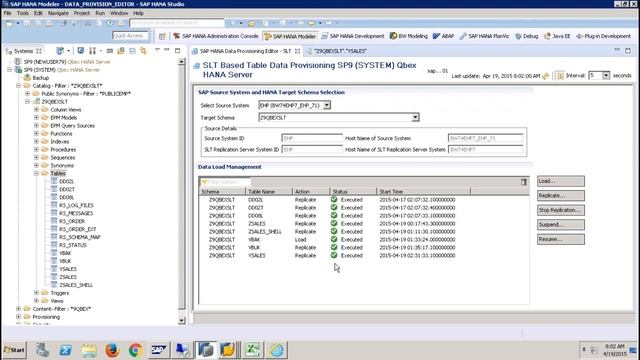This screenshot has height=360, width=640.
Task: Click the pause icon beside Interval
Action: coord(560,76)
